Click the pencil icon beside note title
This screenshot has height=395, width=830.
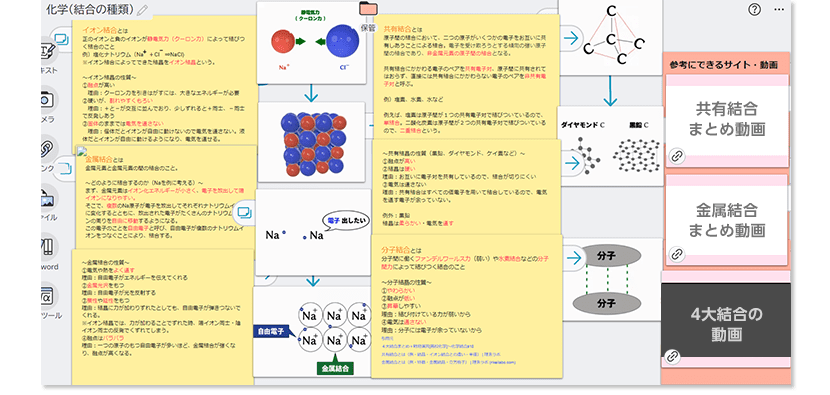142,10
